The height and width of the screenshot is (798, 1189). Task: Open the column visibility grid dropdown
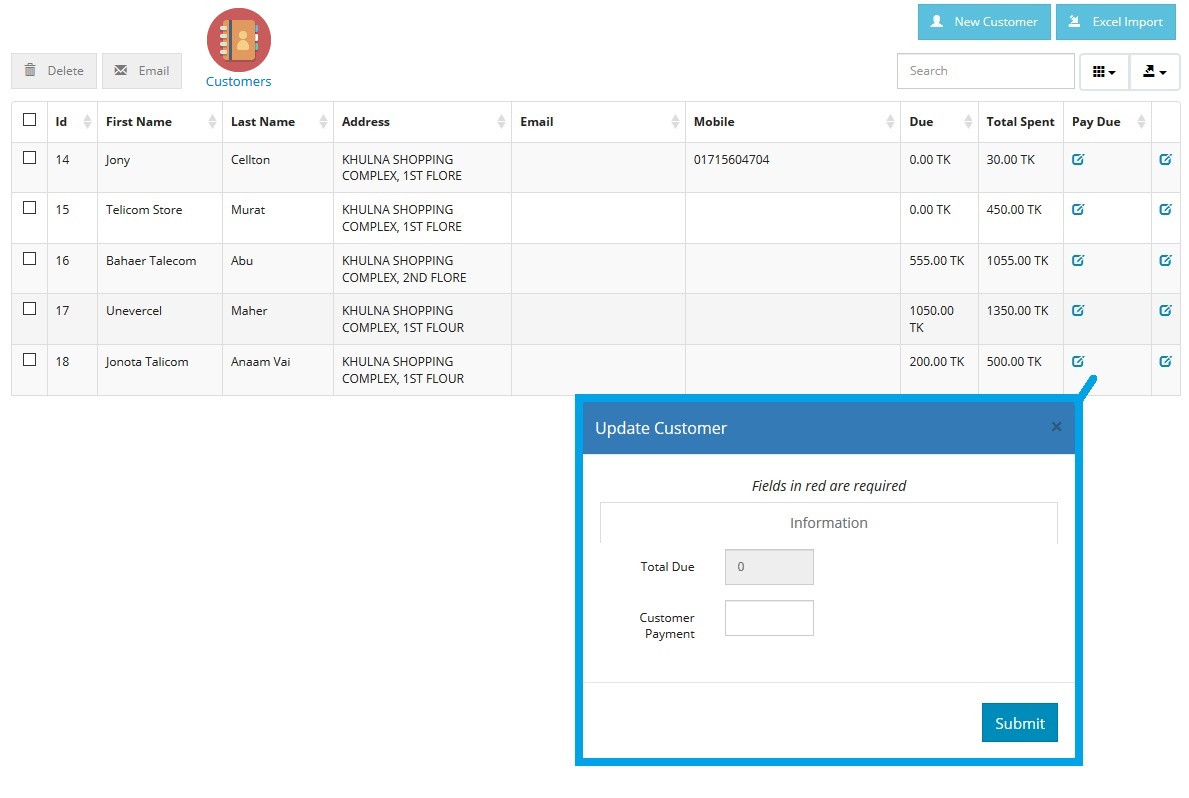(1104, 70)
